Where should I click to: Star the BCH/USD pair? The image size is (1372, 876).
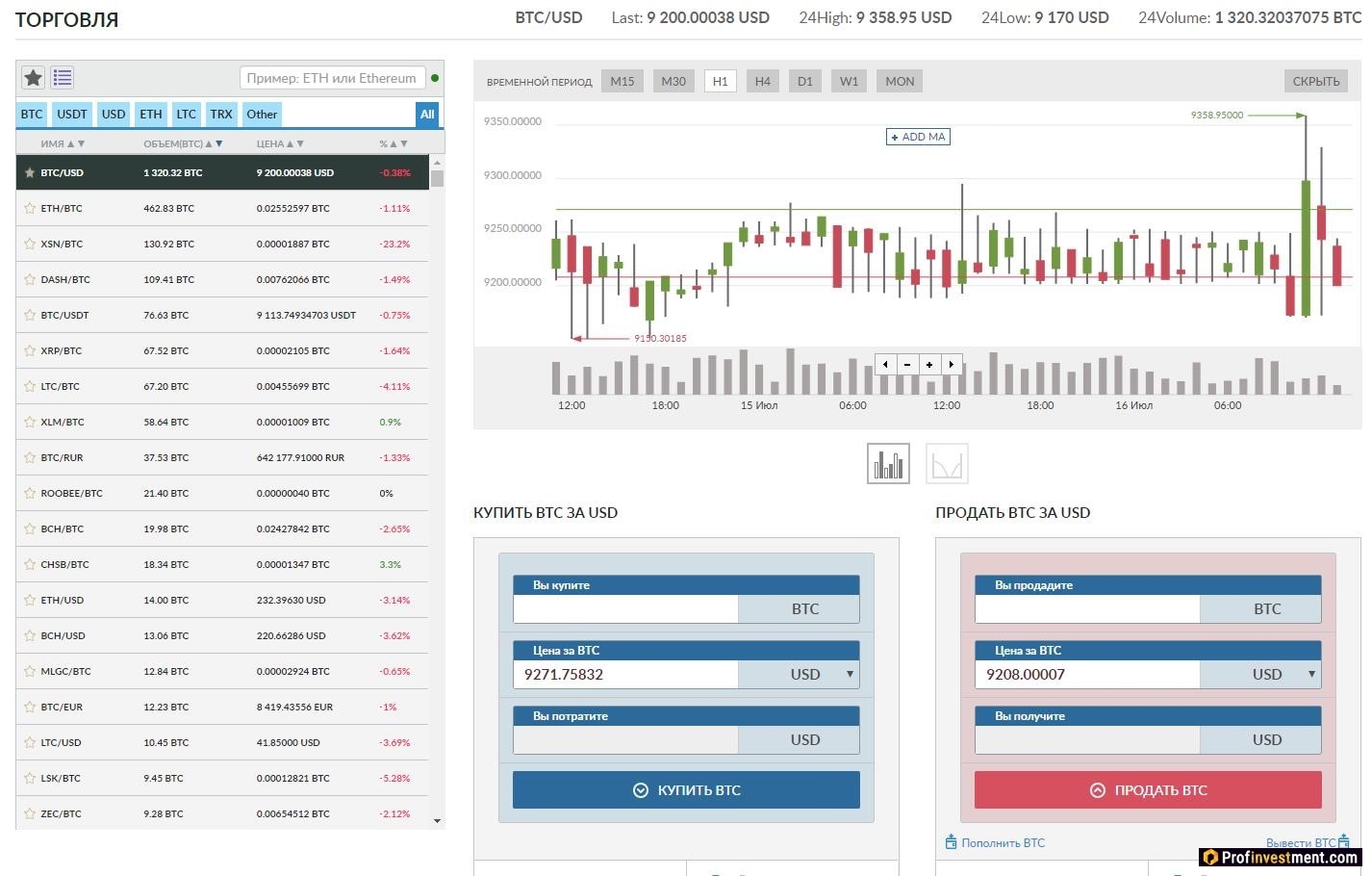pyautogui.click(x=30, y=635)
